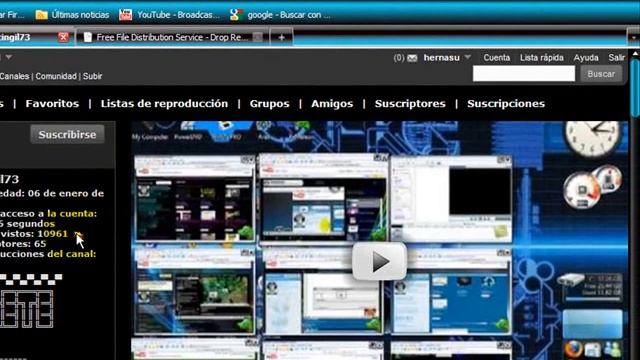The width and height of the screenshot is (640, 360).
Task: Open the Cuenta link
Action: click(x=497, y=58)
